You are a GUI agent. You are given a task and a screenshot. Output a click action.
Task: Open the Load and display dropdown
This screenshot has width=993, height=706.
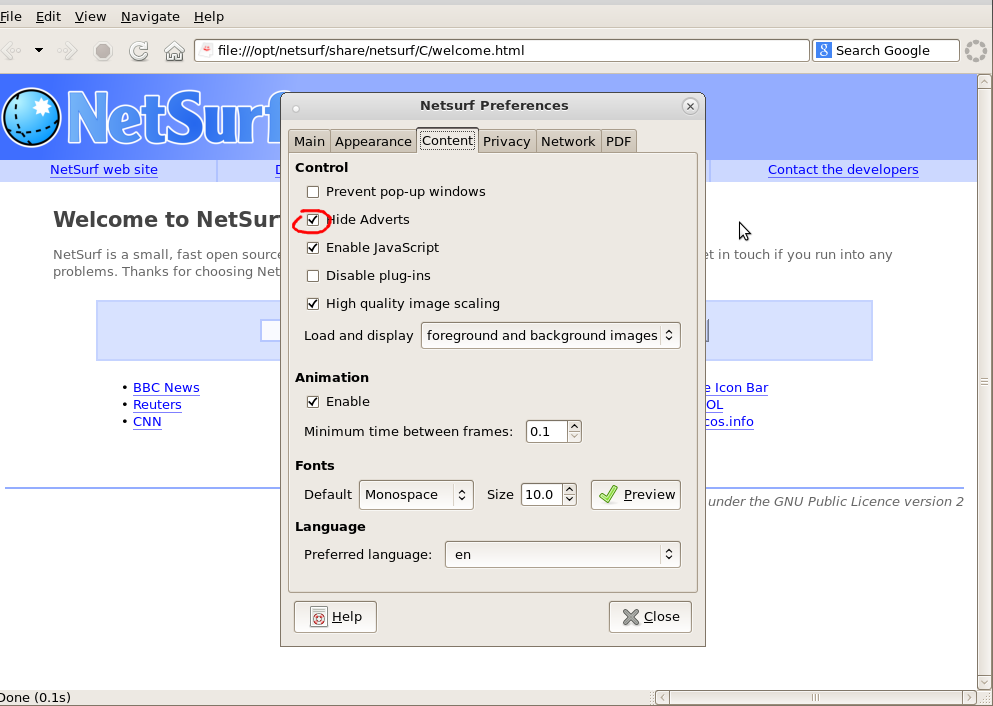tap(550, 336)
